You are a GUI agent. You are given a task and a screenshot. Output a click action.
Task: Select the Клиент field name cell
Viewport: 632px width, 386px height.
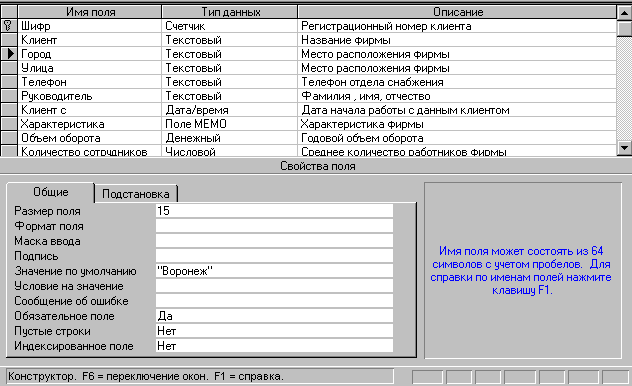(90, 40)
